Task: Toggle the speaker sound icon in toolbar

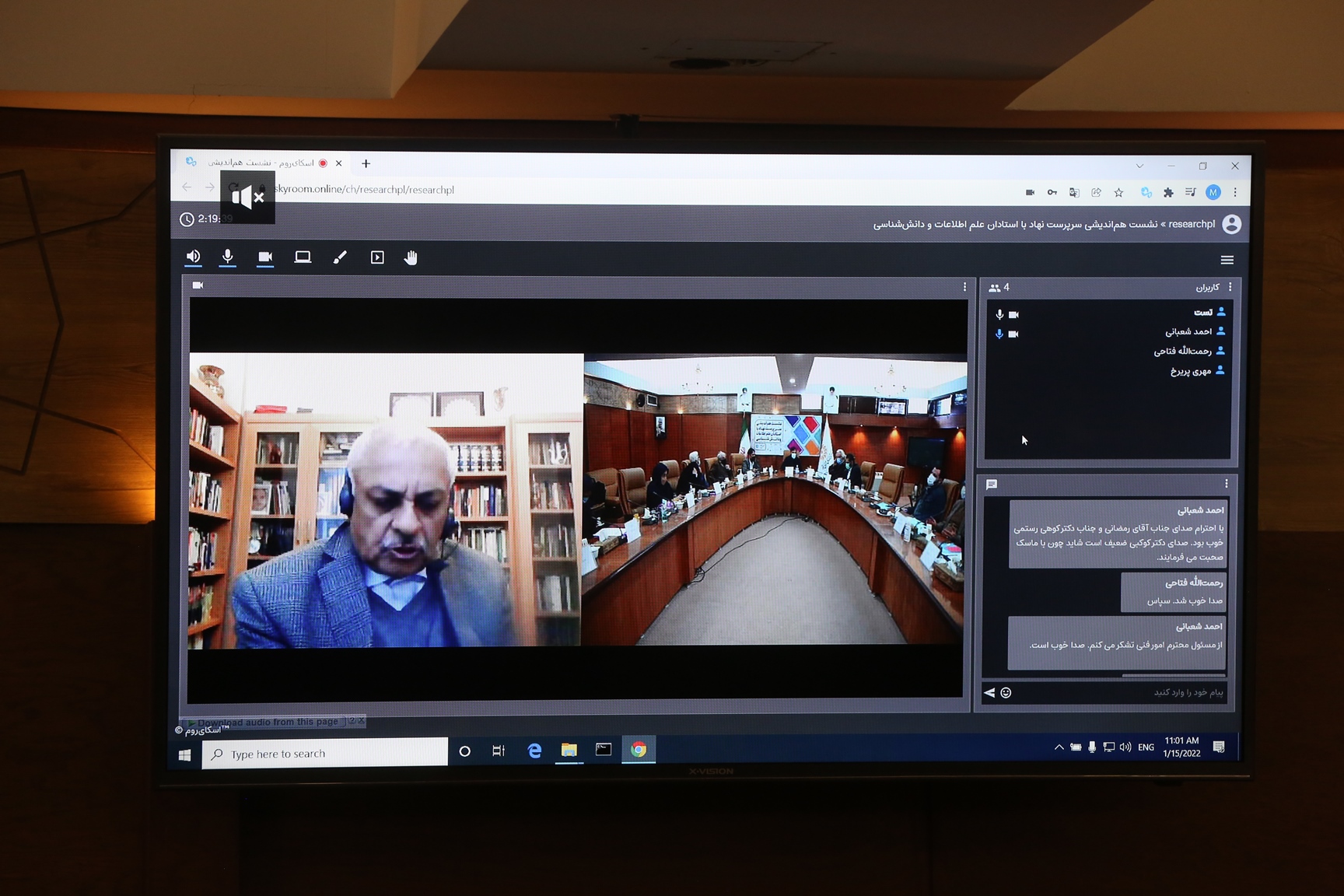Action: pos(193,257)
